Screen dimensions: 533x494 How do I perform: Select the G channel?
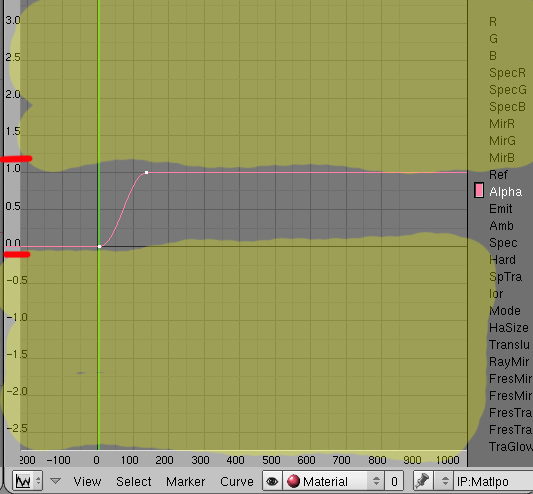pos(494,39)
